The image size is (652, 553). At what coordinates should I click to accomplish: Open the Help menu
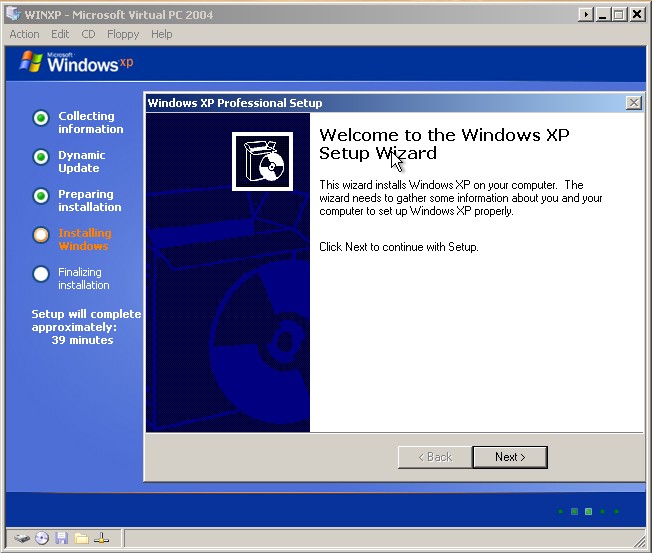[161, 34]
